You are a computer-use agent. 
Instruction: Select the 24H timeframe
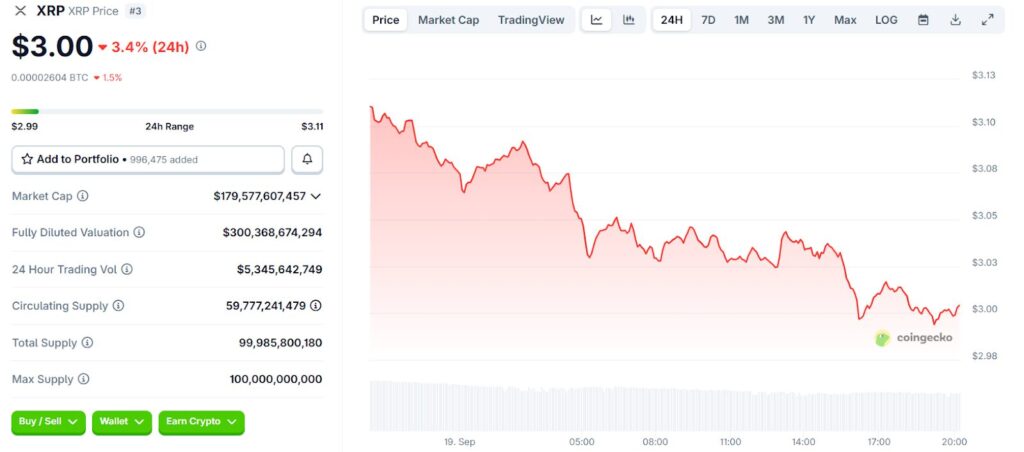pos(672,20)
